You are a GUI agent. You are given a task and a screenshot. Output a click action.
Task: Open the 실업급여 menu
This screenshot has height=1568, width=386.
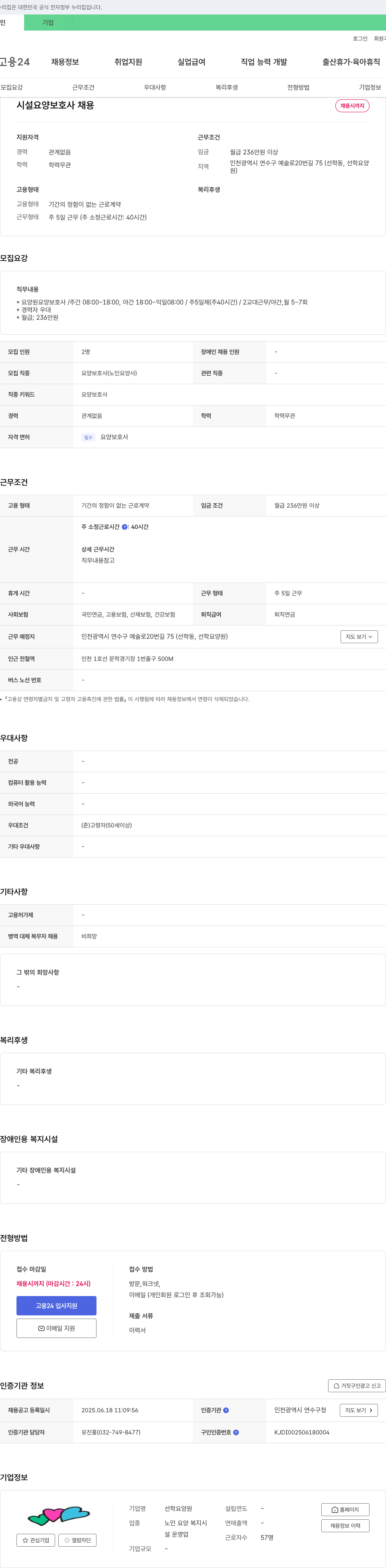[191, 62]
